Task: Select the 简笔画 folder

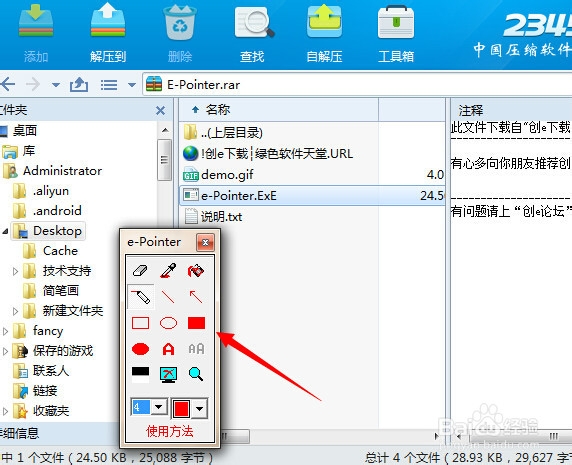Action: click(61, 291)
